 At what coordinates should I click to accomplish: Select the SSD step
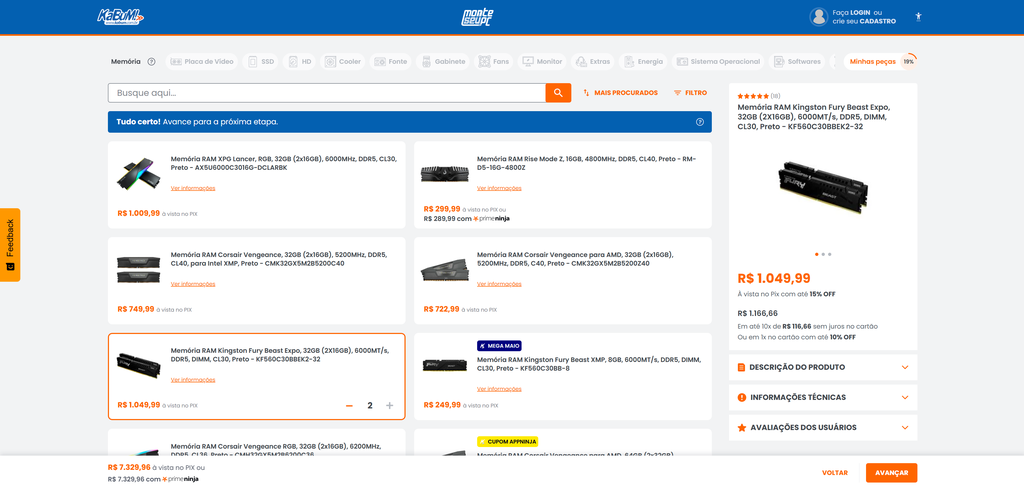click(x=261, y=61)
